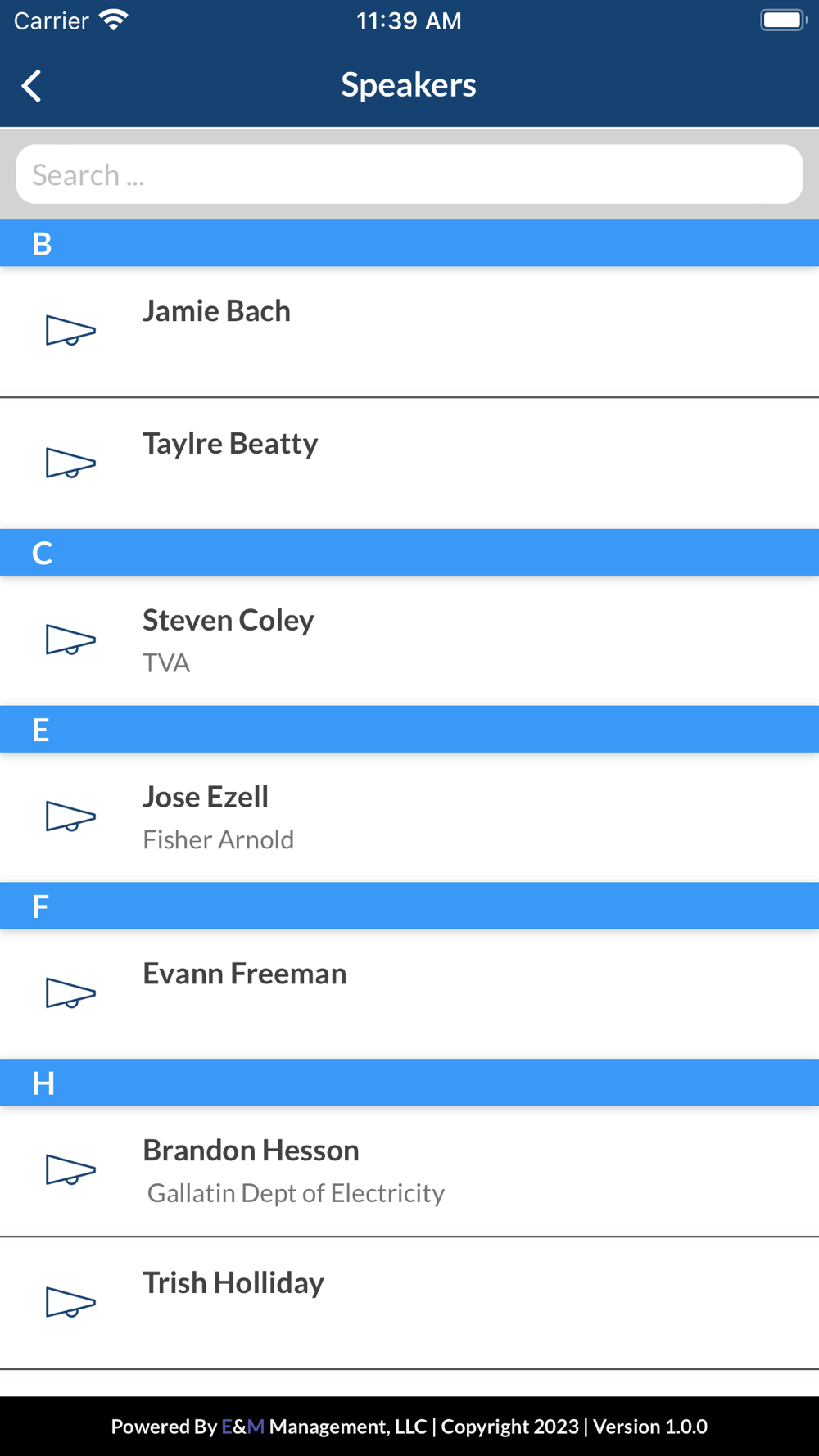Click the megaphone icon beside Brandon Hesson

click(x=70, y=1170)
